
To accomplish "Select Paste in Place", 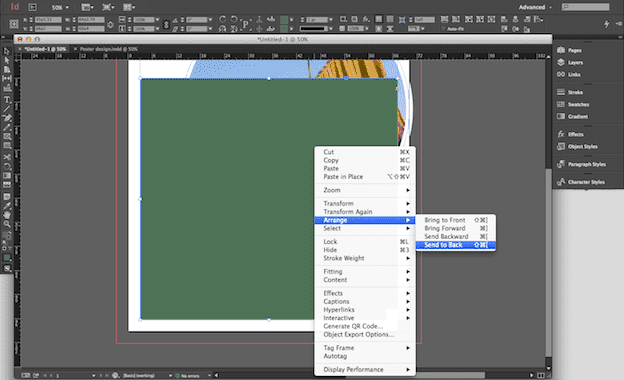I will tap(365, 177).
